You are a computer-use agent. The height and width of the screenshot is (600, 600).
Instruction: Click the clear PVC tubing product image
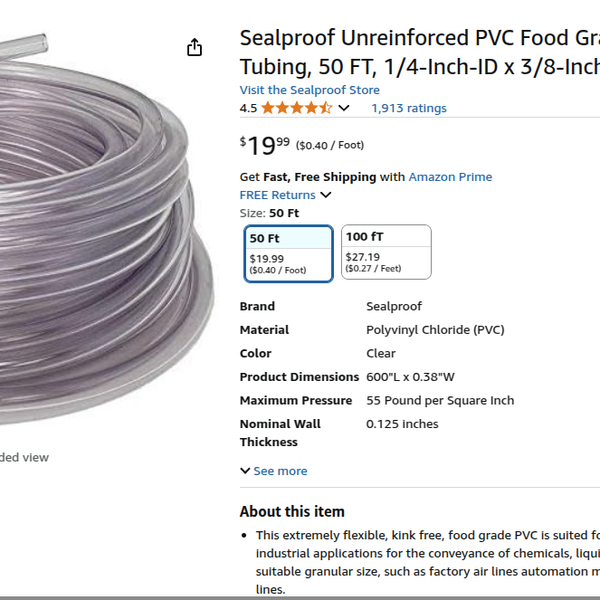coord(100,250)
